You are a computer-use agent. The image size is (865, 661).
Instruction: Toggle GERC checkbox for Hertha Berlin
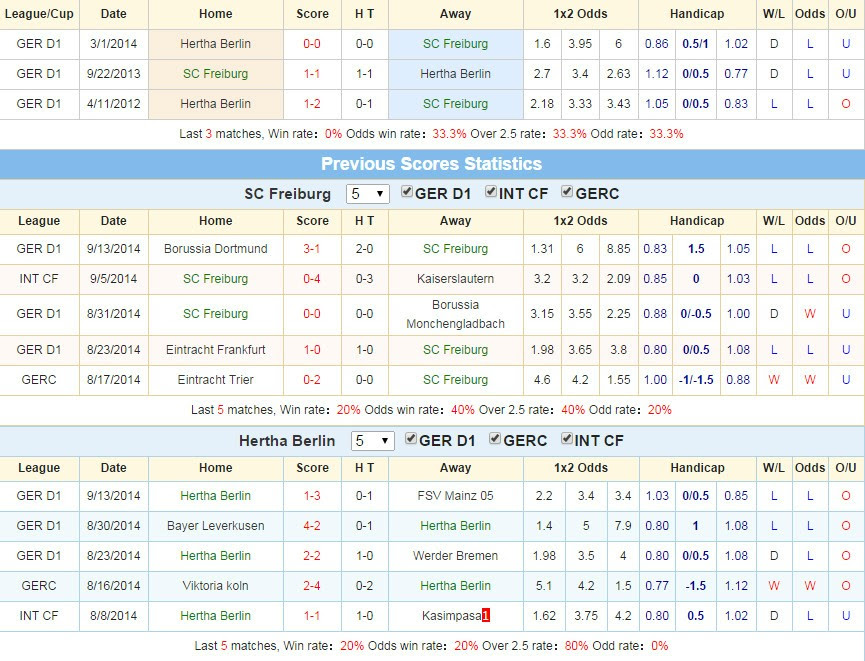pos(495,439)
